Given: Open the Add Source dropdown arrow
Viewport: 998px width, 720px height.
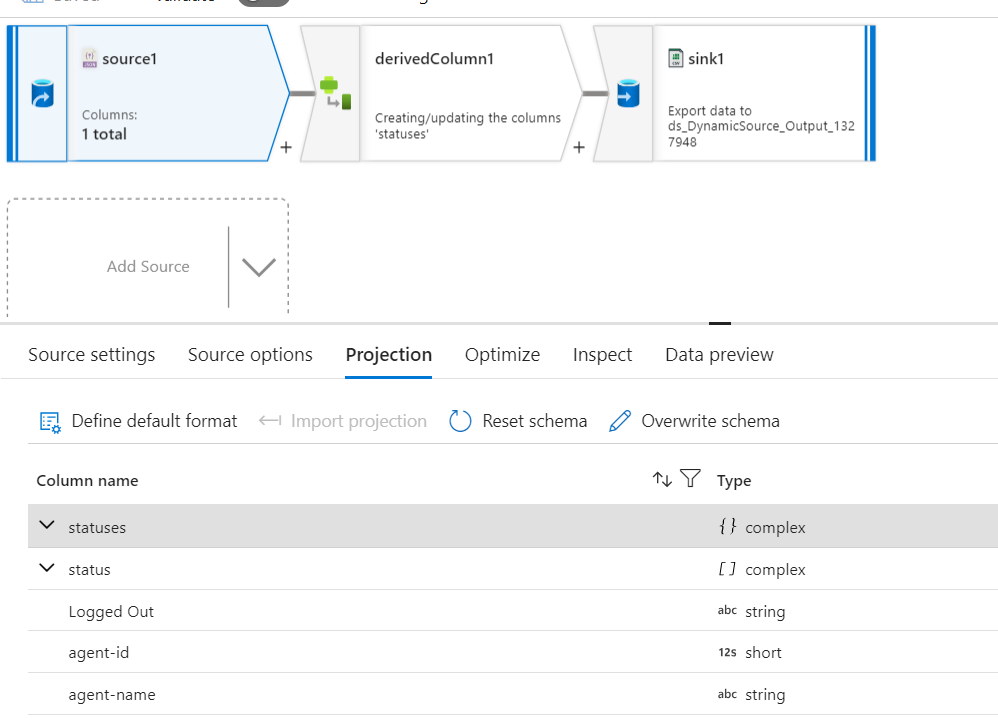Looking at the screenshot, I should [259, 267].
